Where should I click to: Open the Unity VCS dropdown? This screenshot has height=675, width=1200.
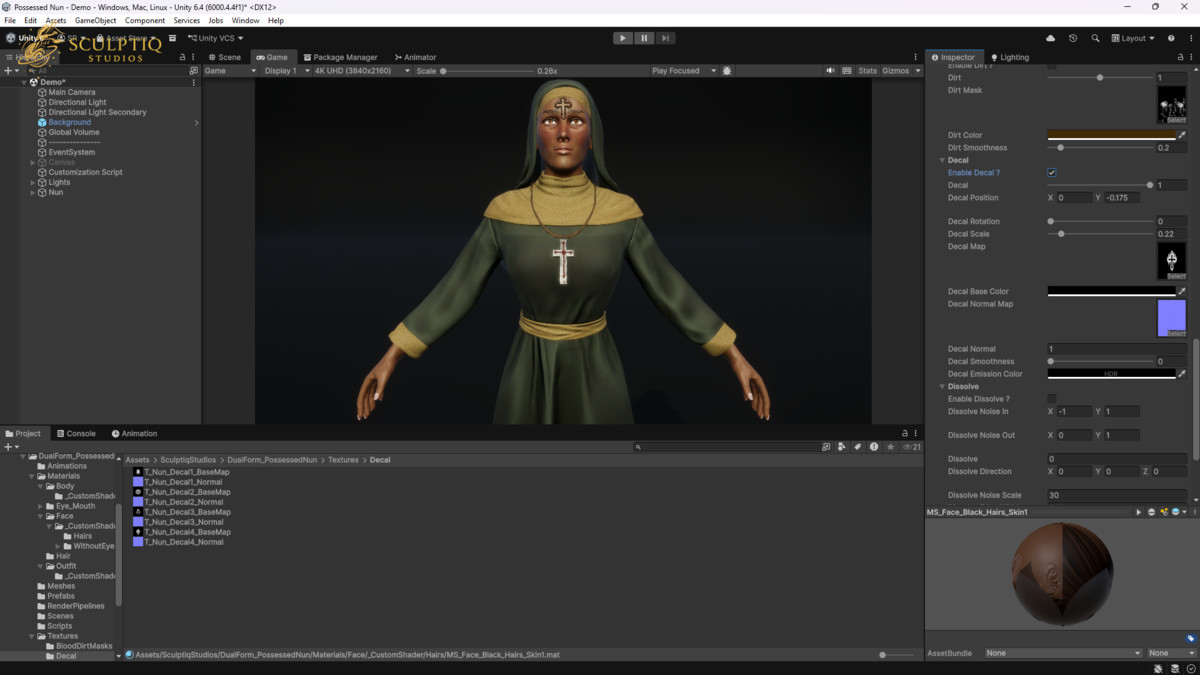[215, 38]
